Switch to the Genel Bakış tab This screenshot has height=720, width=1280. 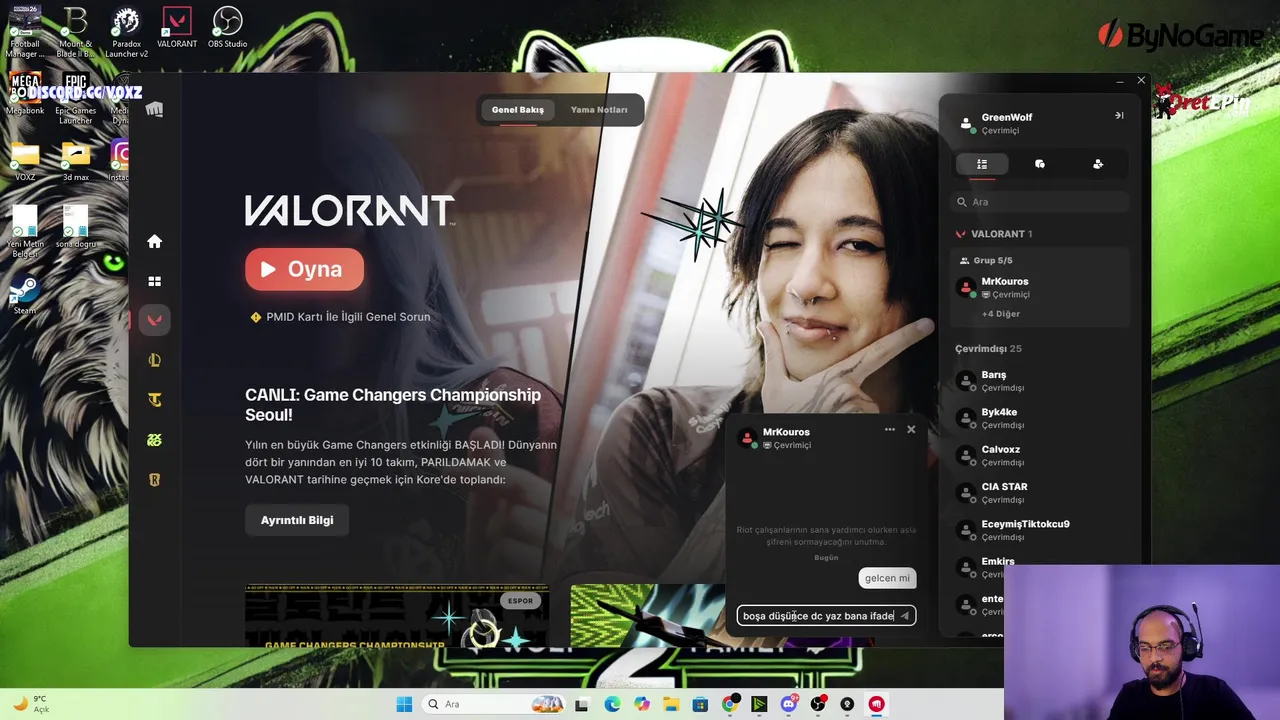pyautogui.click(x=518, y=110)
